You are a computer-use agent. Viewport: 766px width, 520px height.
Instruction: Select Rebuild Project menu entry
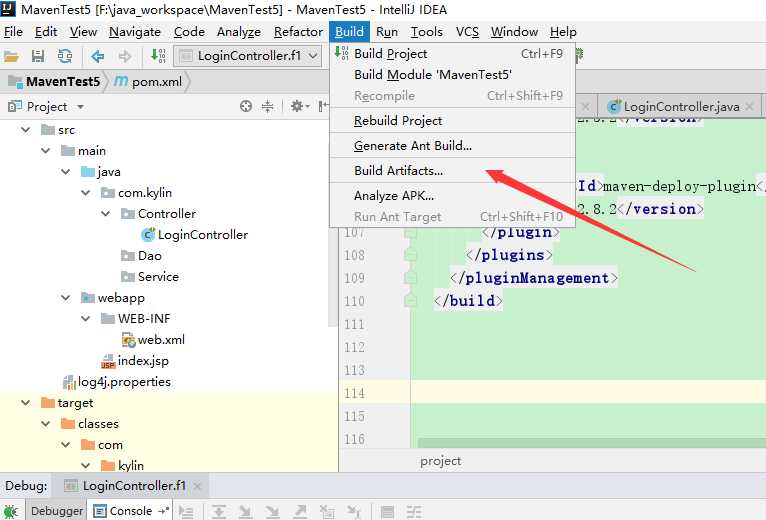point(452,121)
